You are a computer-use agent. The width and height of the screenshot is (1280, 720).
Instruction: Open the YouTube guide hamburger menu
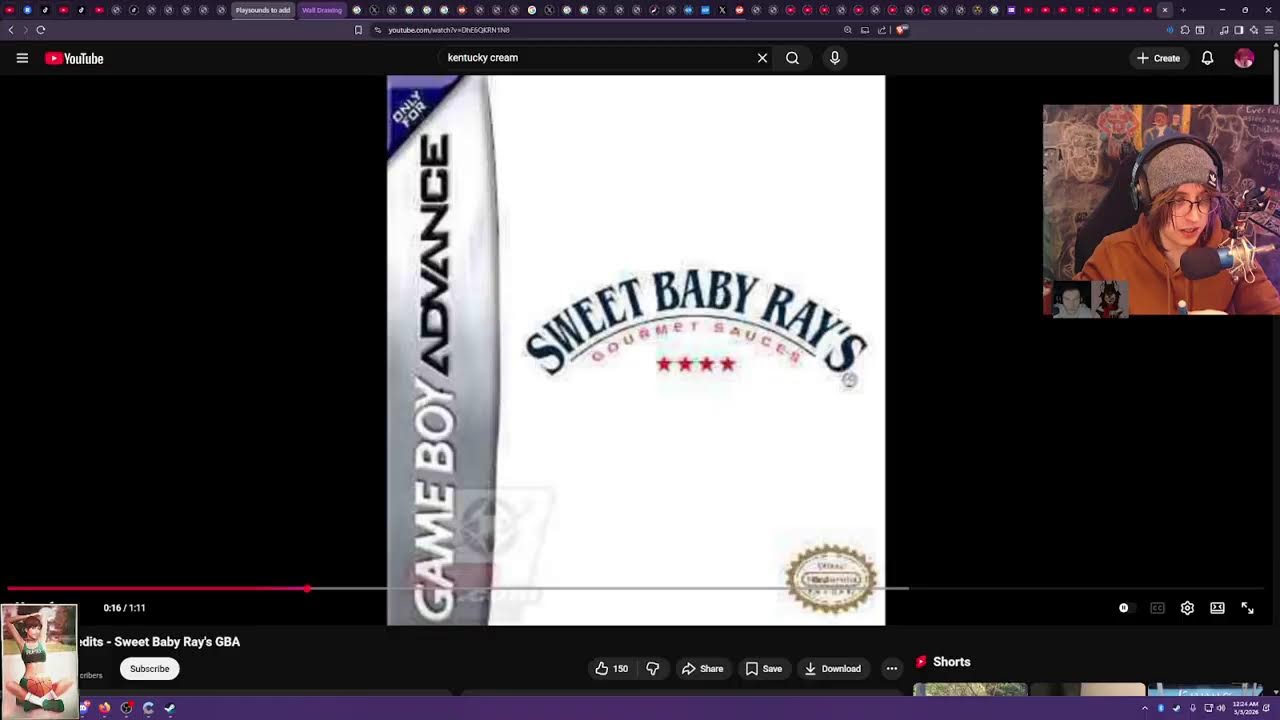(x=22, y=58)
